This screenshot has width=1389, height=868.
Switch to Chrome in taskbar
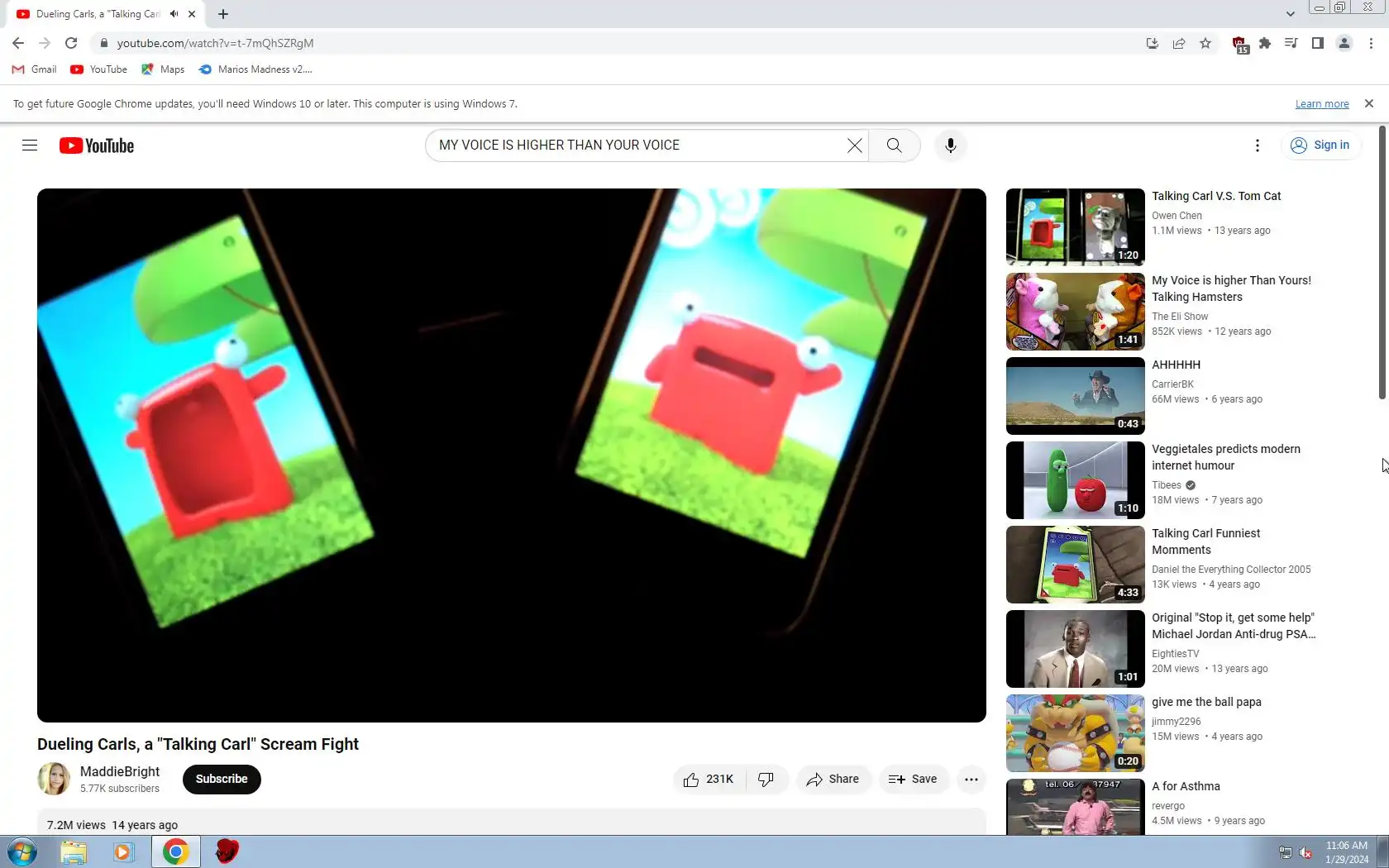(175, 851)
